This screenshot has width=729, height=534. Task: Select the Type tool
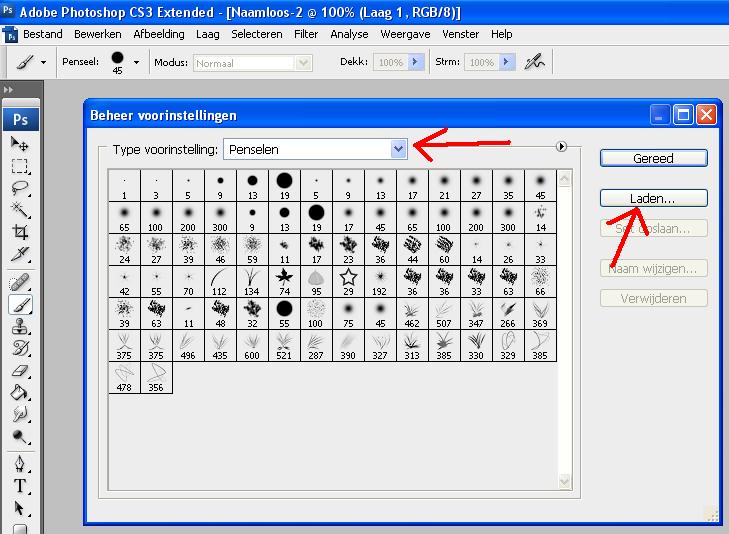pos(20,486)
